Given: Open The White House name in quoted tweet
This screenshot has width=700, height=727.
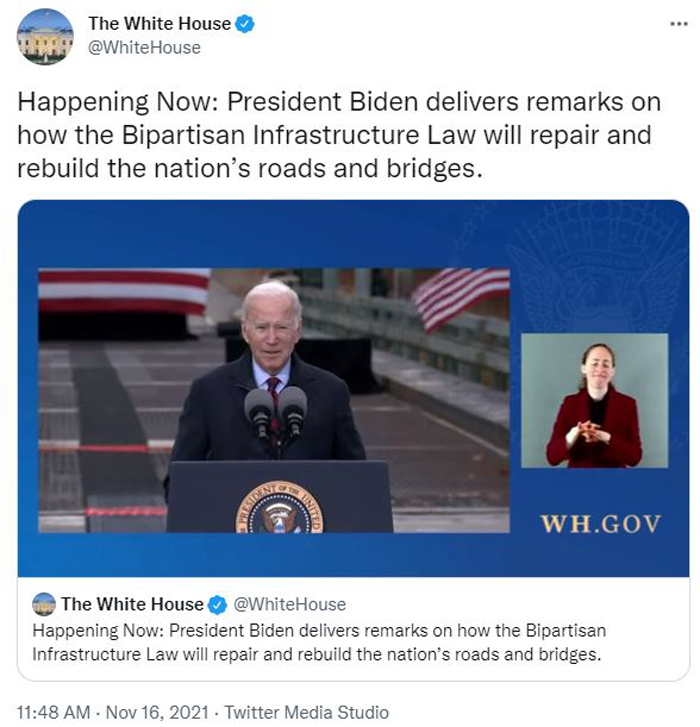Looking at the screenshot, I should pos(133,605).
